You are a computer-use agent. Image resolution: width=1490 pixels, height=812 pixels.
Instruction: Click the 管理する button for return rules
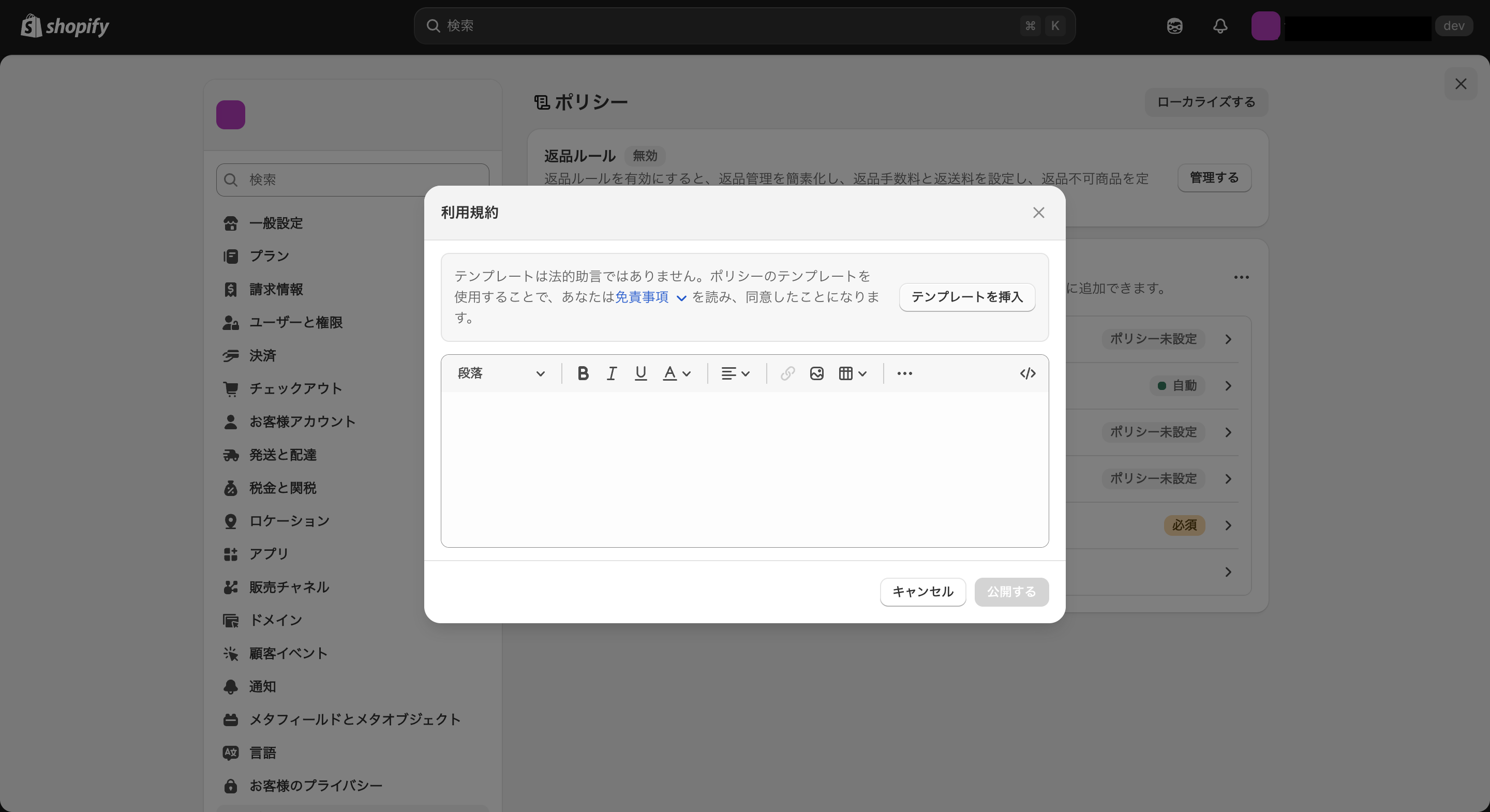click(1214, 178)
